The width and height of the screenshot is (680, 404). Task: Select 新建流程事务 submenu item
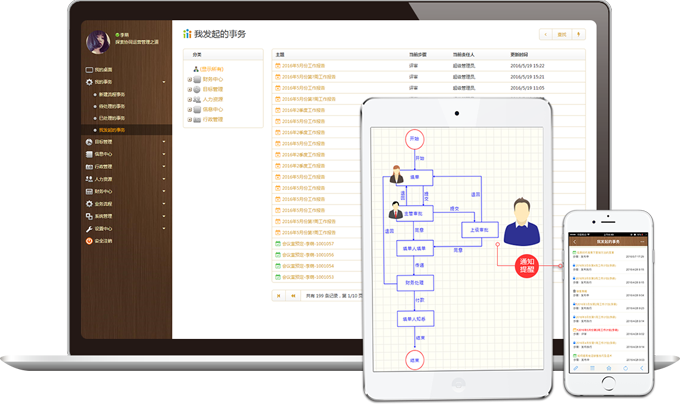coord(112,94)
